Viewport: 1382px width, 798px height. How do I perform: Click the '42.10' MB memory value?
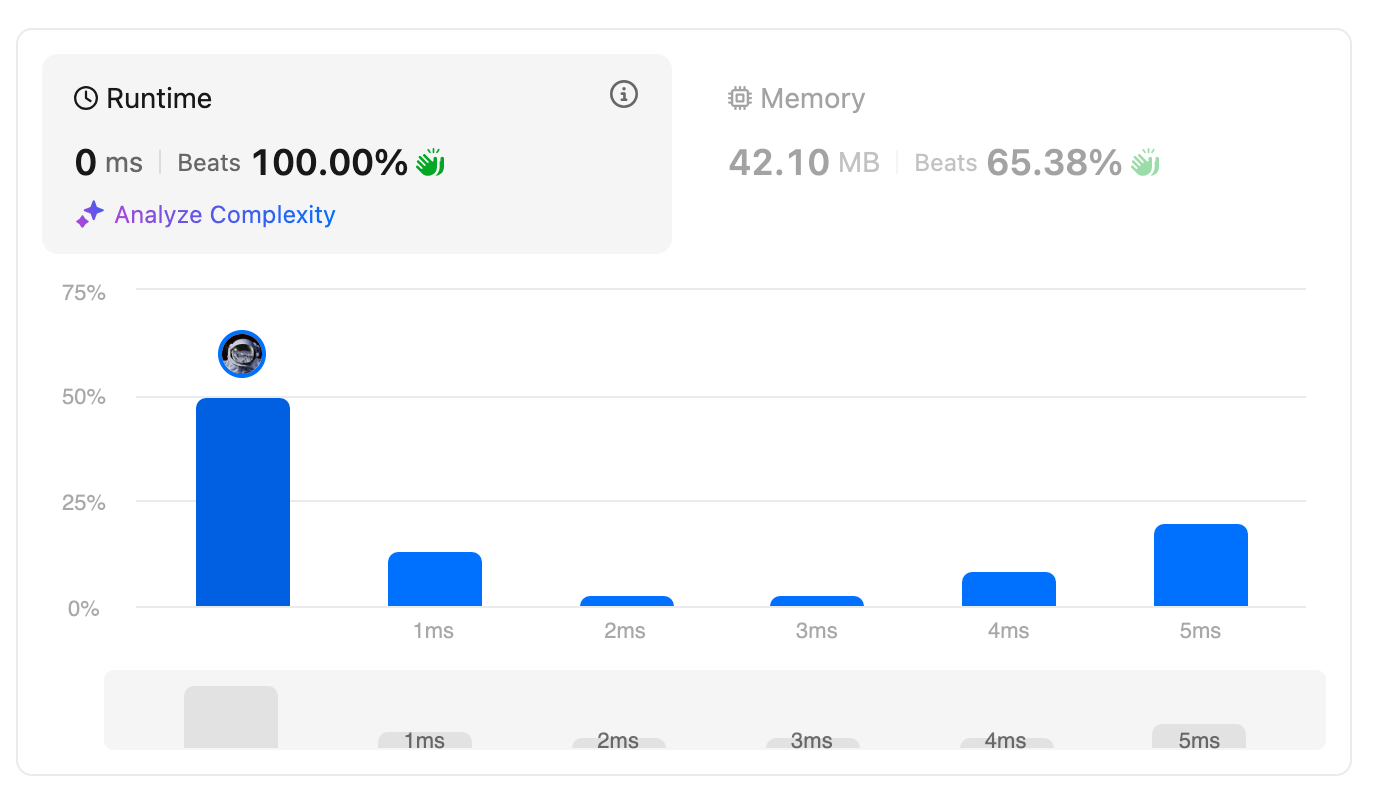(779, 162)
